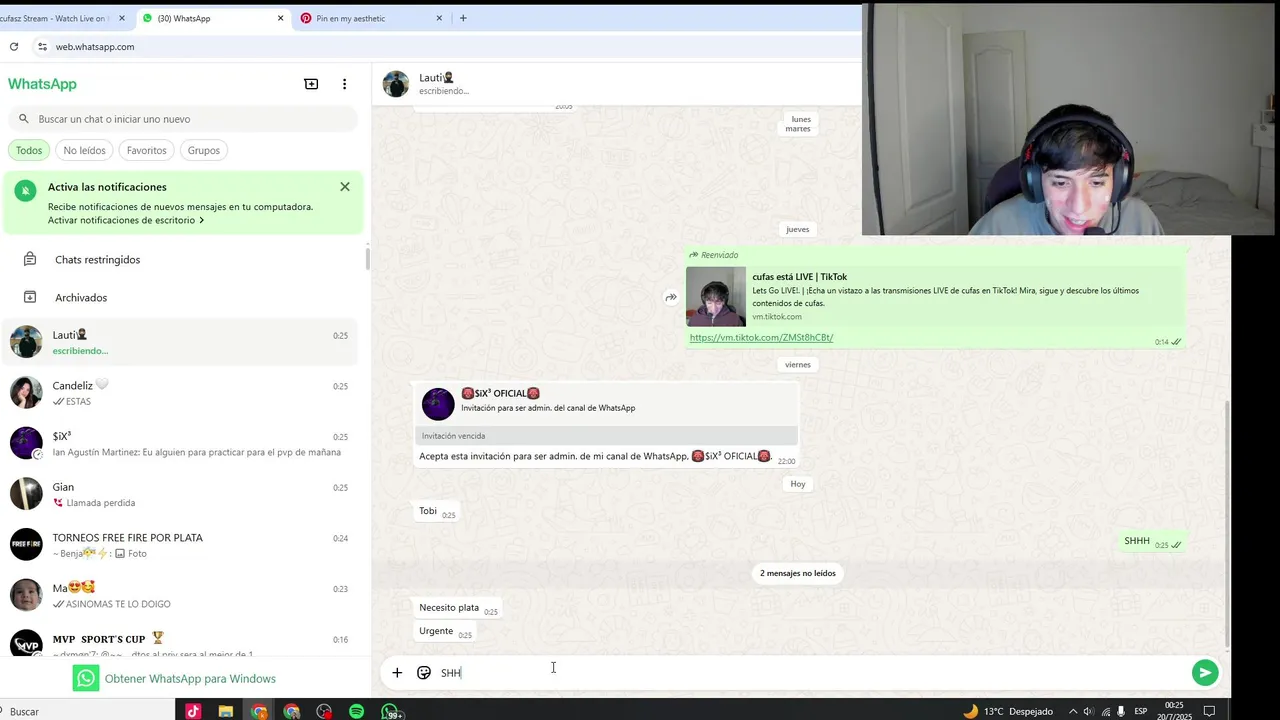Click the 'Necesito plata' message
This screenshot has width=1280, height=720.
tap(458, 608)
